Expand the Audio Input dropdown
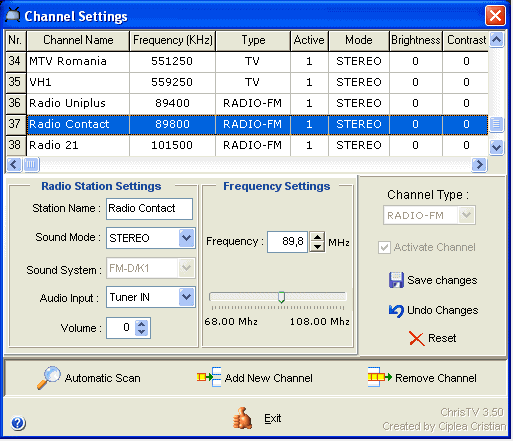Screen dimensions: 513x441 [x=186, y=297]
